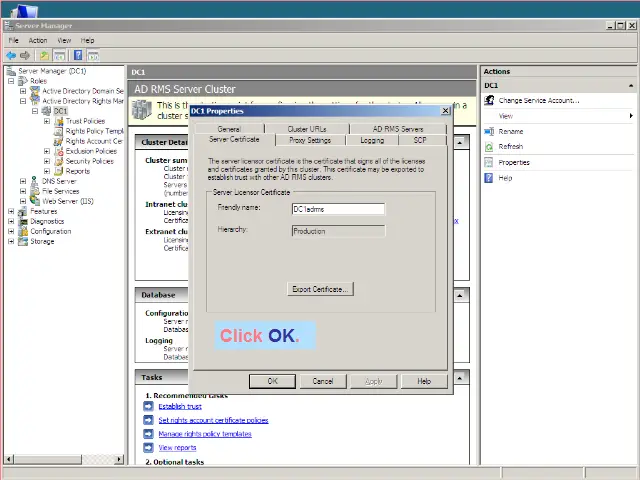The width and height of the screenshot is (640, 480).
Task: Collapse the DC1 actions header arrow
Action: coord(631,85)
